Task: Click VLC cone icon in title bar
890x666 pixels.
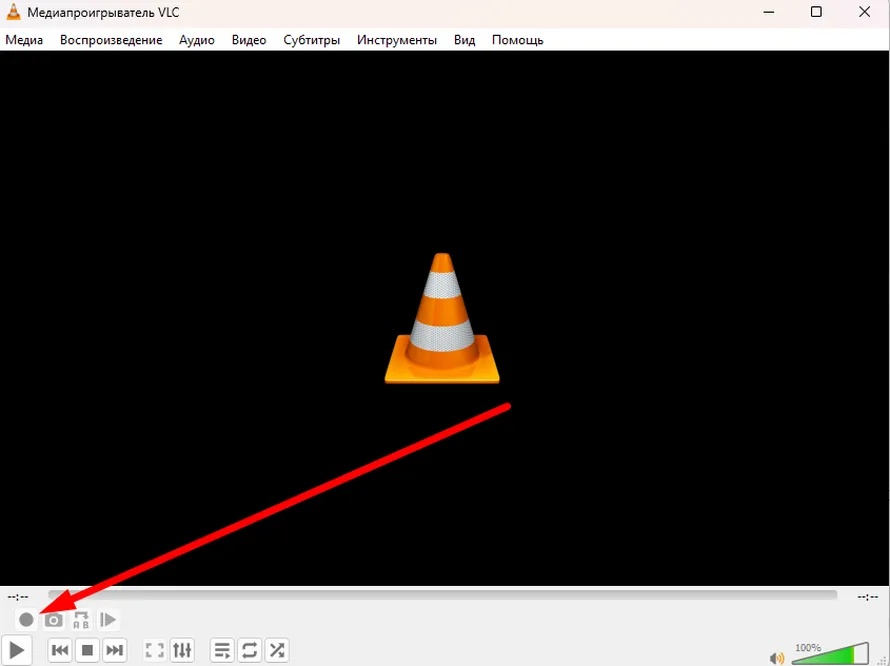Action: coord(13,12)
